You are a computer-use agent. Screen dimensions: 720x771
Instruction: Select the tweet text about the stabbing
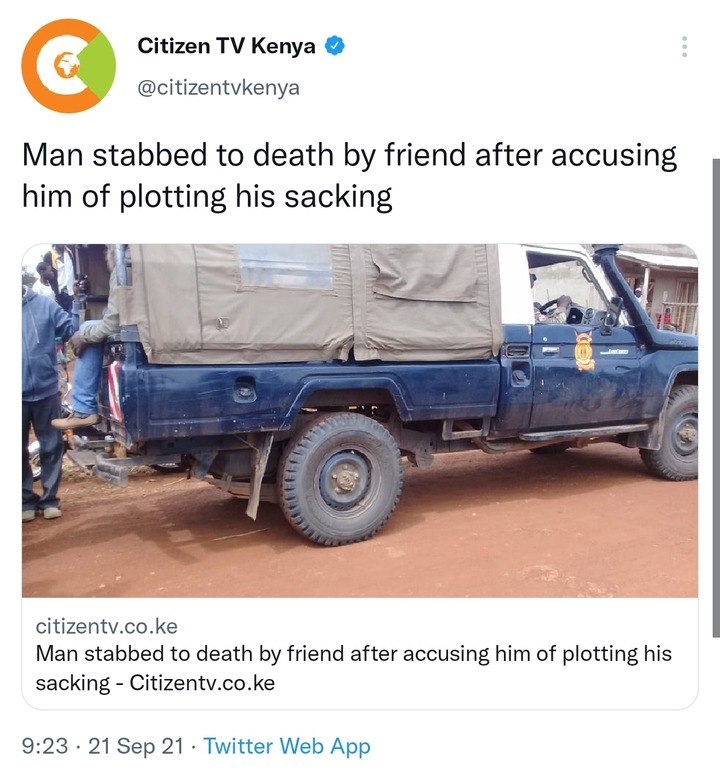click(x=349, y=176)
